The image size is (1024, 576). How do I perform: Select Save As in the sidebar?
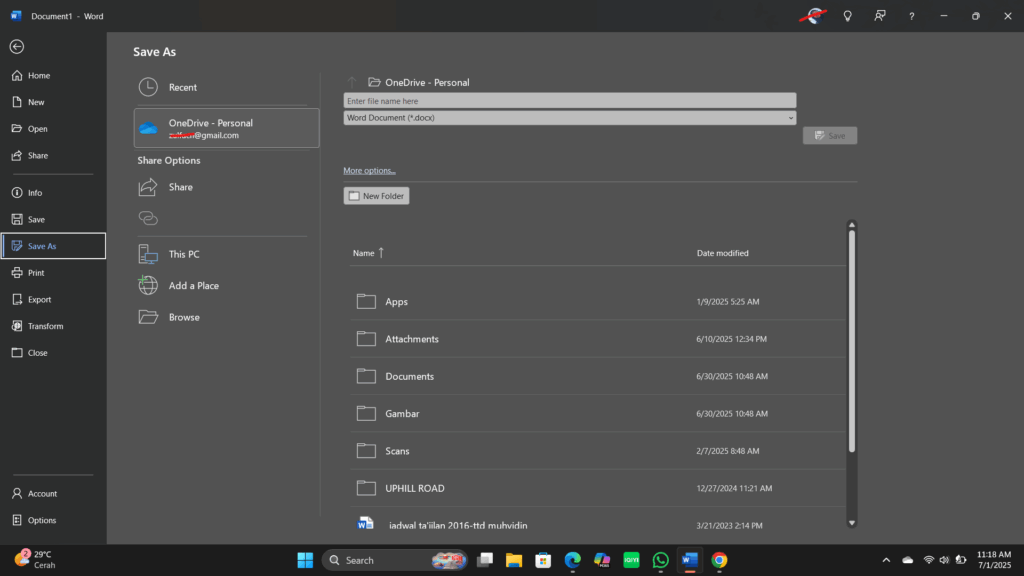[x=53, y=246]
